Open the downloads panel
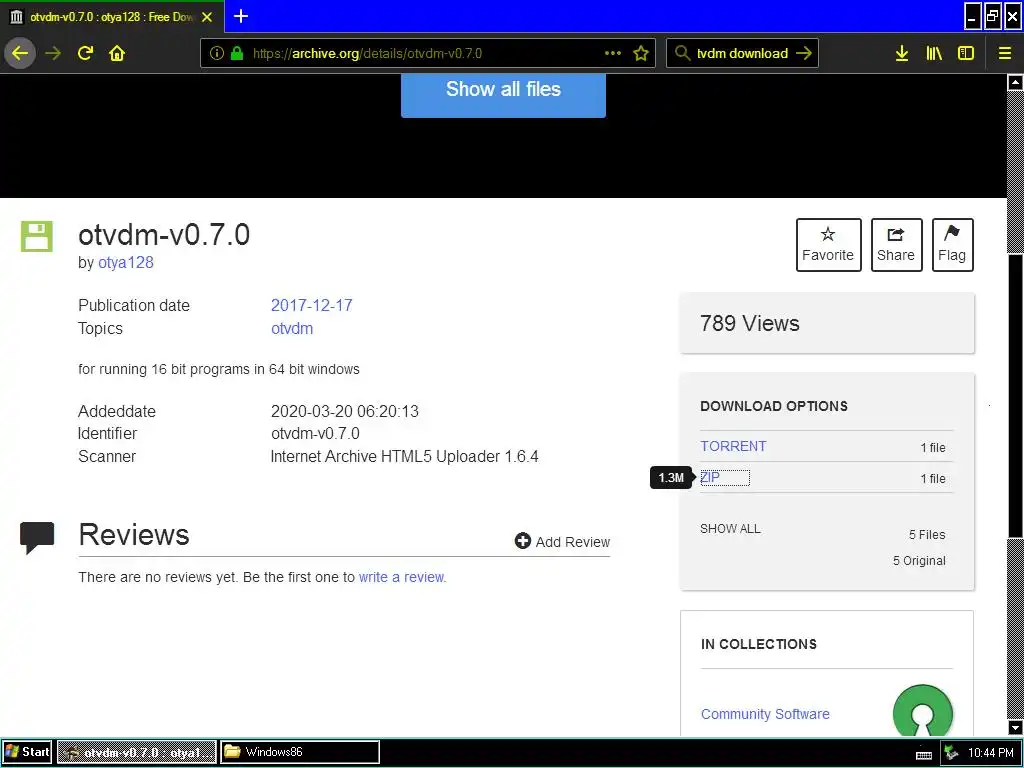 pyautogui.click(x=902, y=54)
